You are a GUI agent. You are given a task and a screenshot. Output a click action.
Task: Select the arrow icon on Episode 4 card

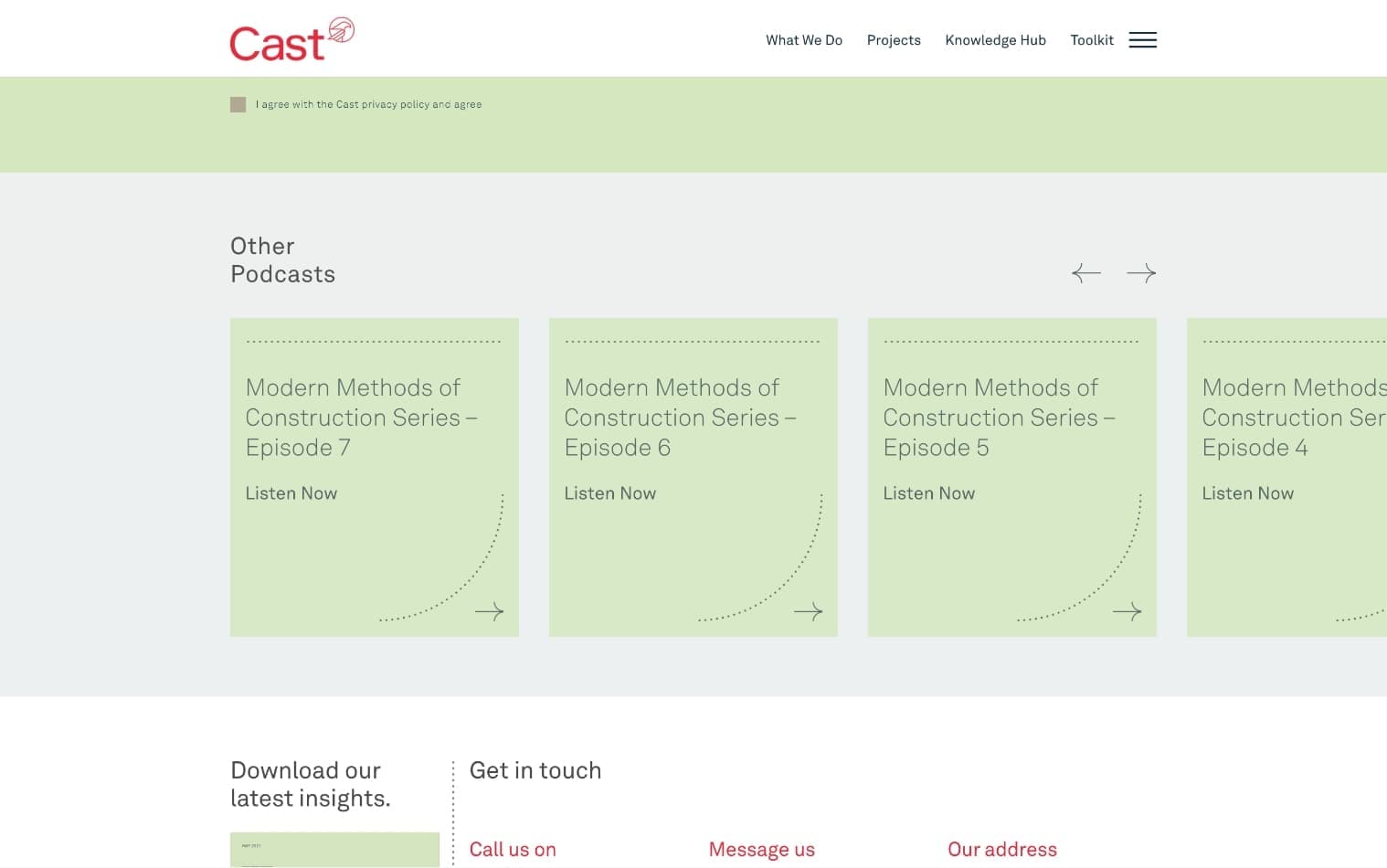(1379, 611)
